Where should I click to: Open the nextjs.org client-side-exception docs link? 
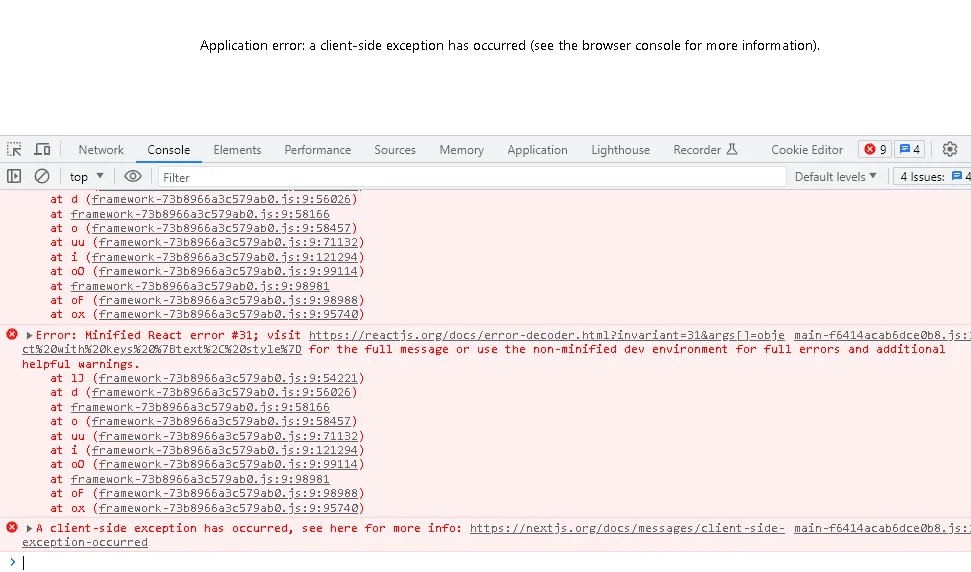coord(627,528)
